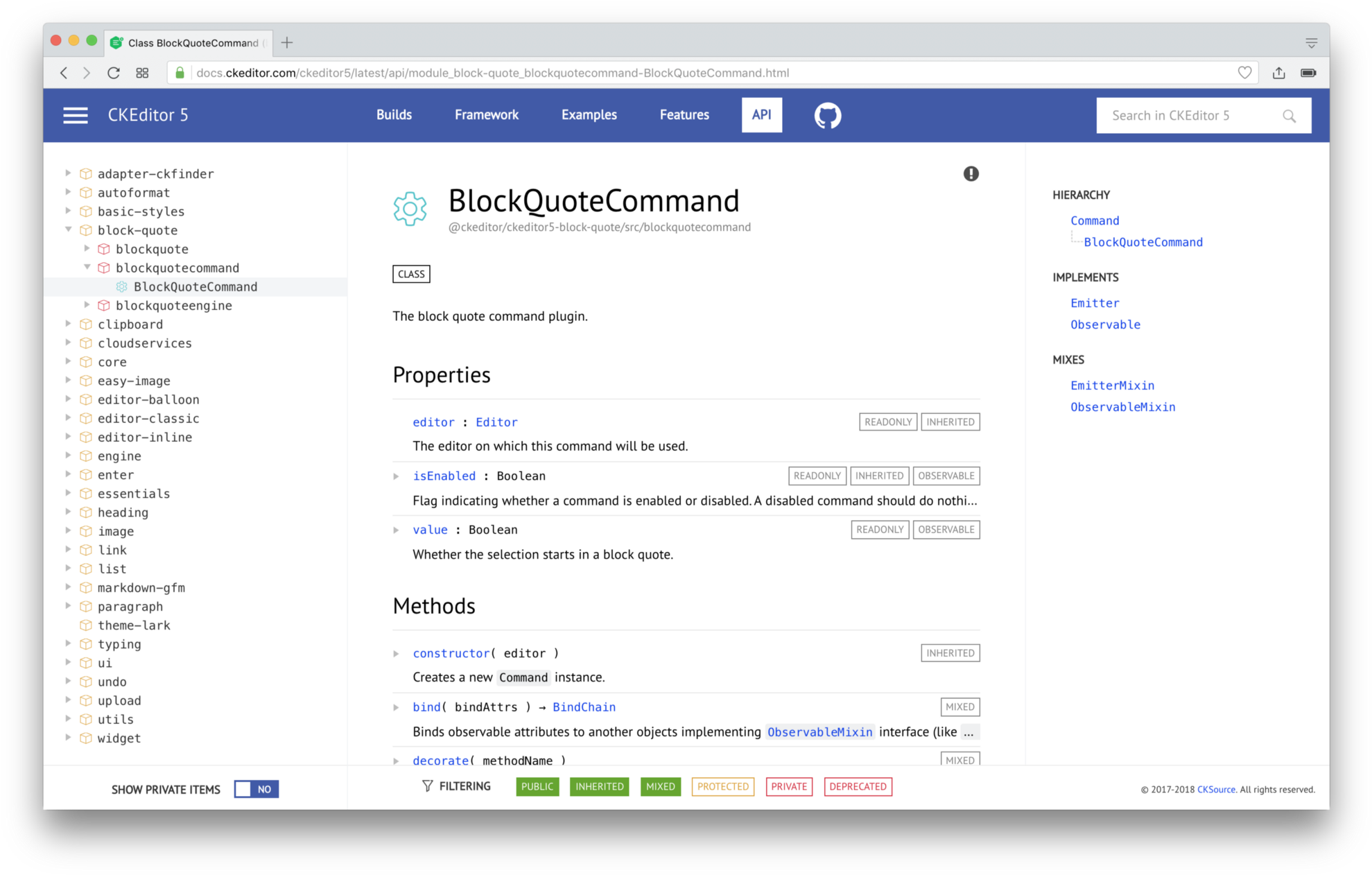This screenshot has width=1372, height=875.
Task: Click the browser share icon
Action: [1278, 73]
